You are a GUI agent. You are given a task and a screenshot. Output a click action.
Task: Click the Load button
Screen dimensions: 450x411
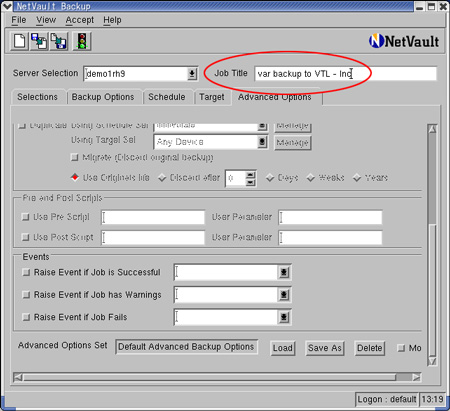pos(283,348)
